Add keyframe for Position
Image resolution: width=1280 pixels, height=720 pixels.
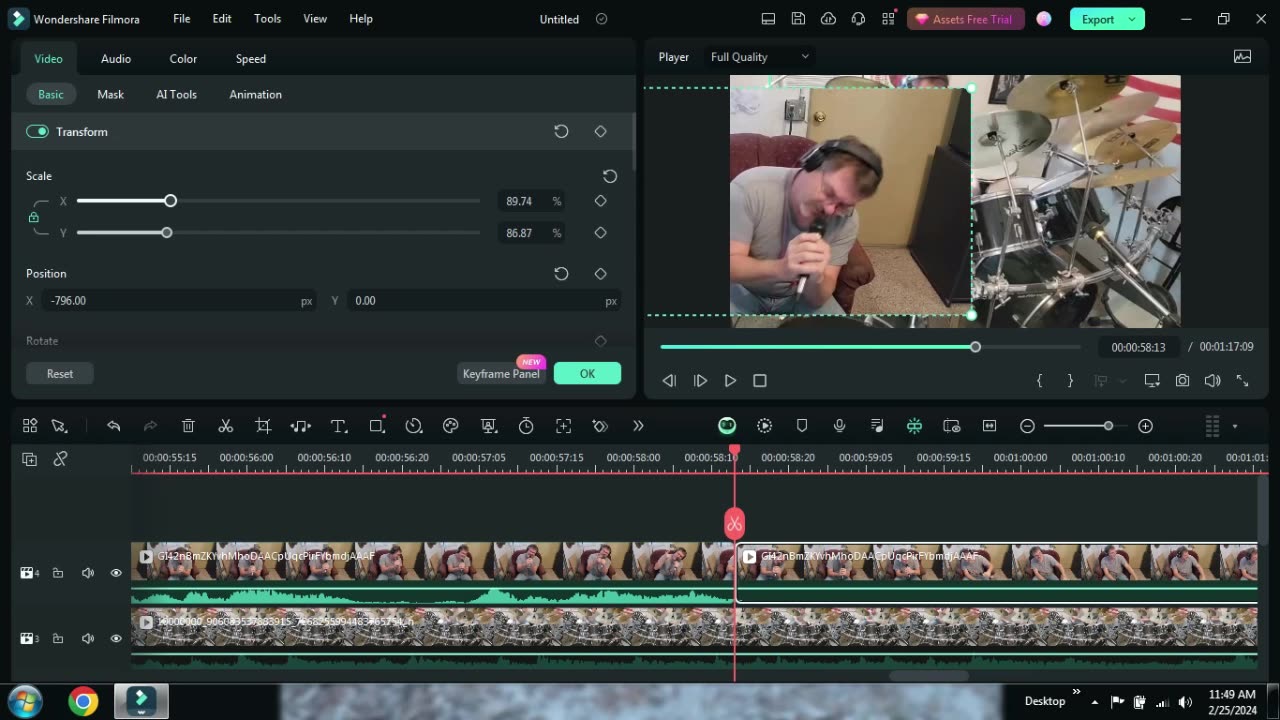pyautogui.click(x=601, y=274)
